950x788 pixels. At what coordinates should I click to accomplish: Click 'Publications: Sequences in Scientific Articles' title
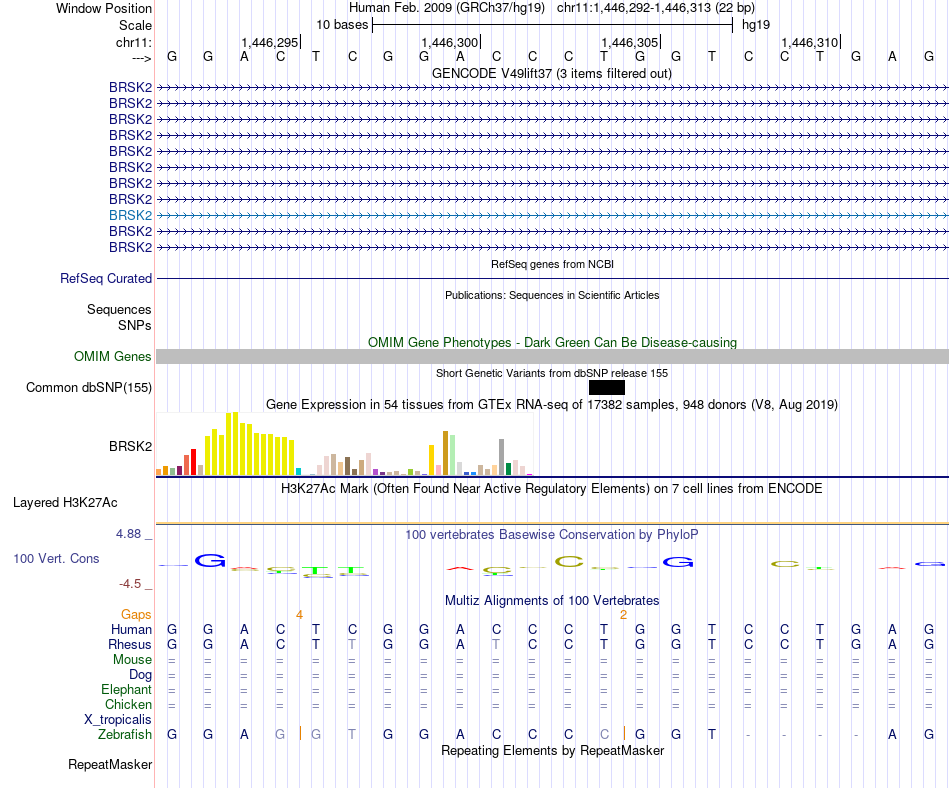(x=552, y=295)
